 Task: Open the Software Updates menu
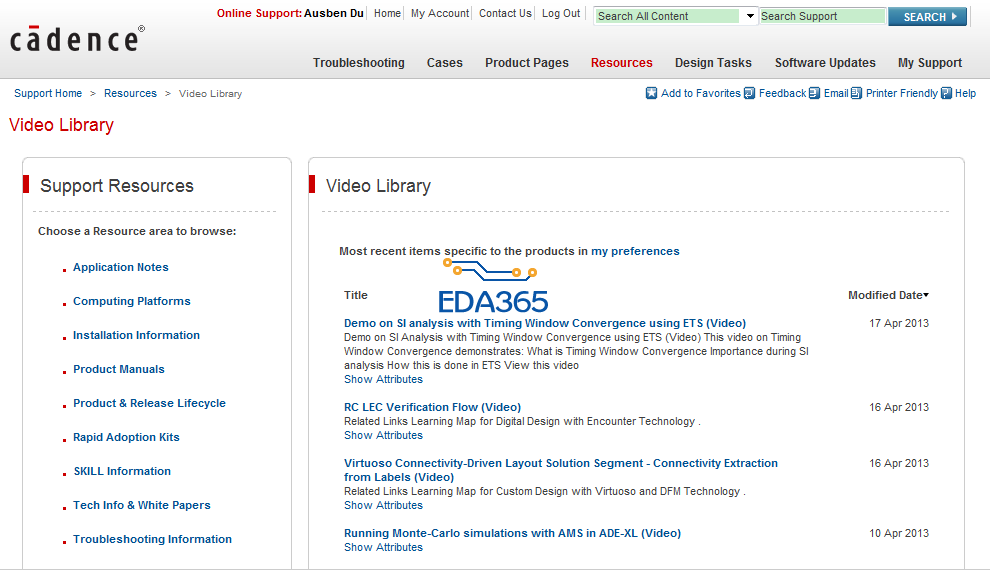(x=825, y=62)
